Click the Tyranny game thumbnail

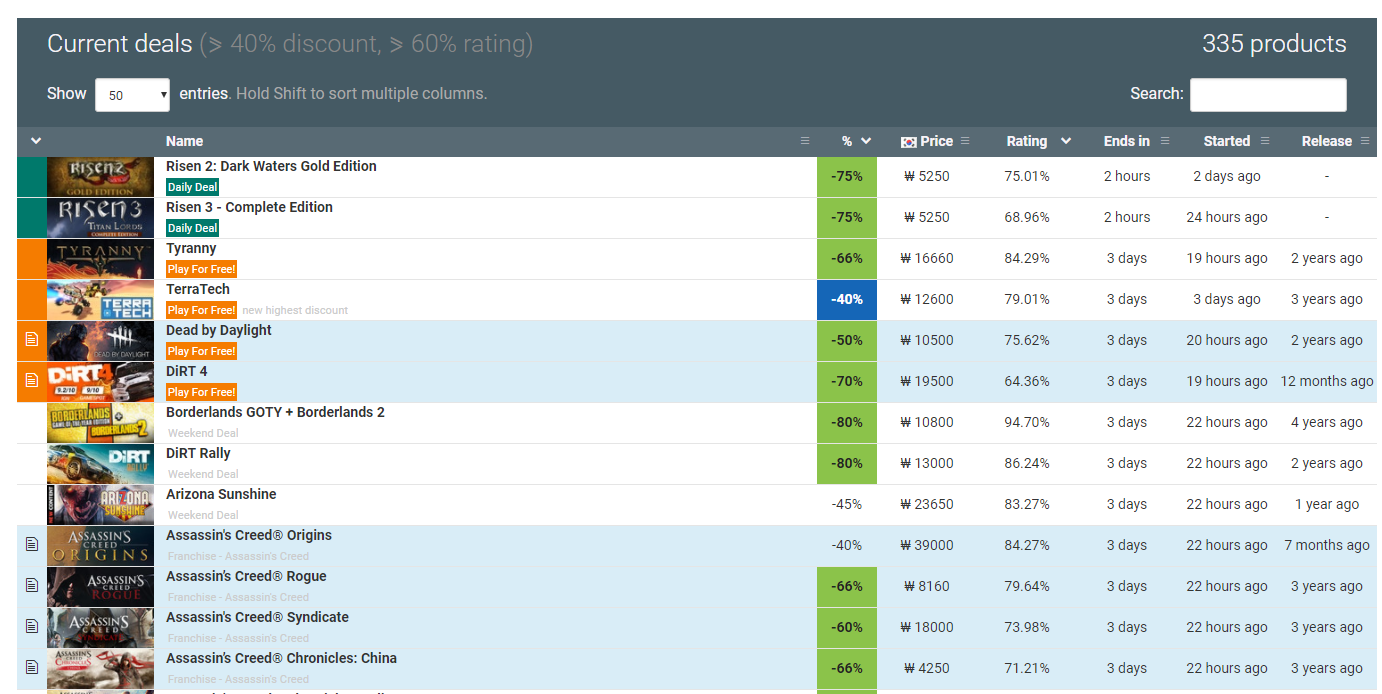pyautogui.click(x=100, y=259)
